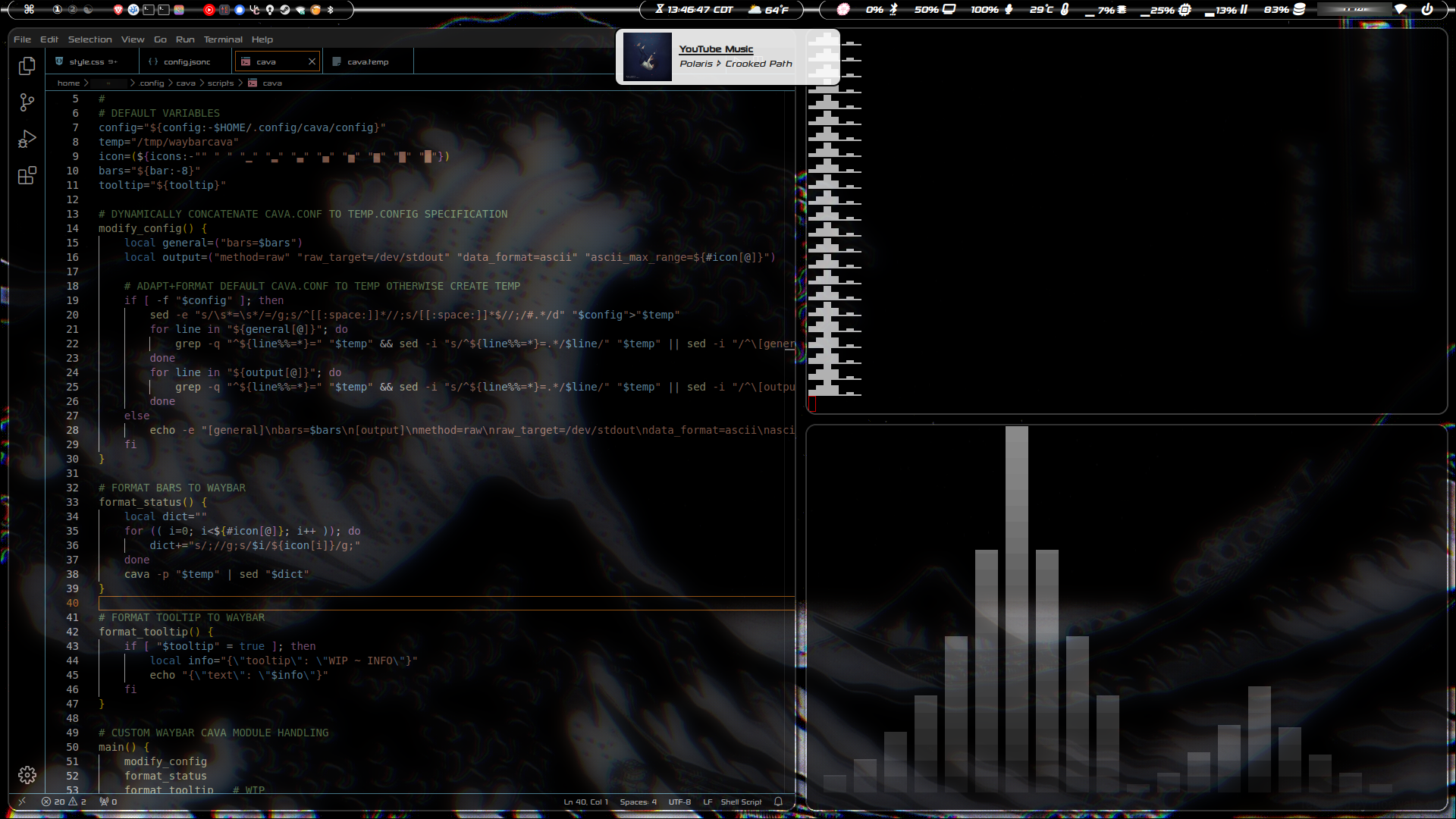Open the Terminal menu
This screenshot has width=1456, height=819.
point(223,39)
